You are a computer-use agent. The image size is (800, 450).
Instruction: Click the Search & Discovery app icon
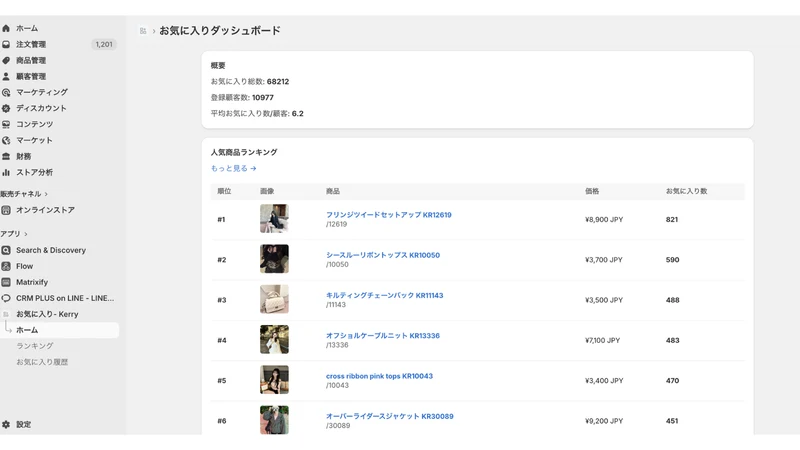pos(6,250)
